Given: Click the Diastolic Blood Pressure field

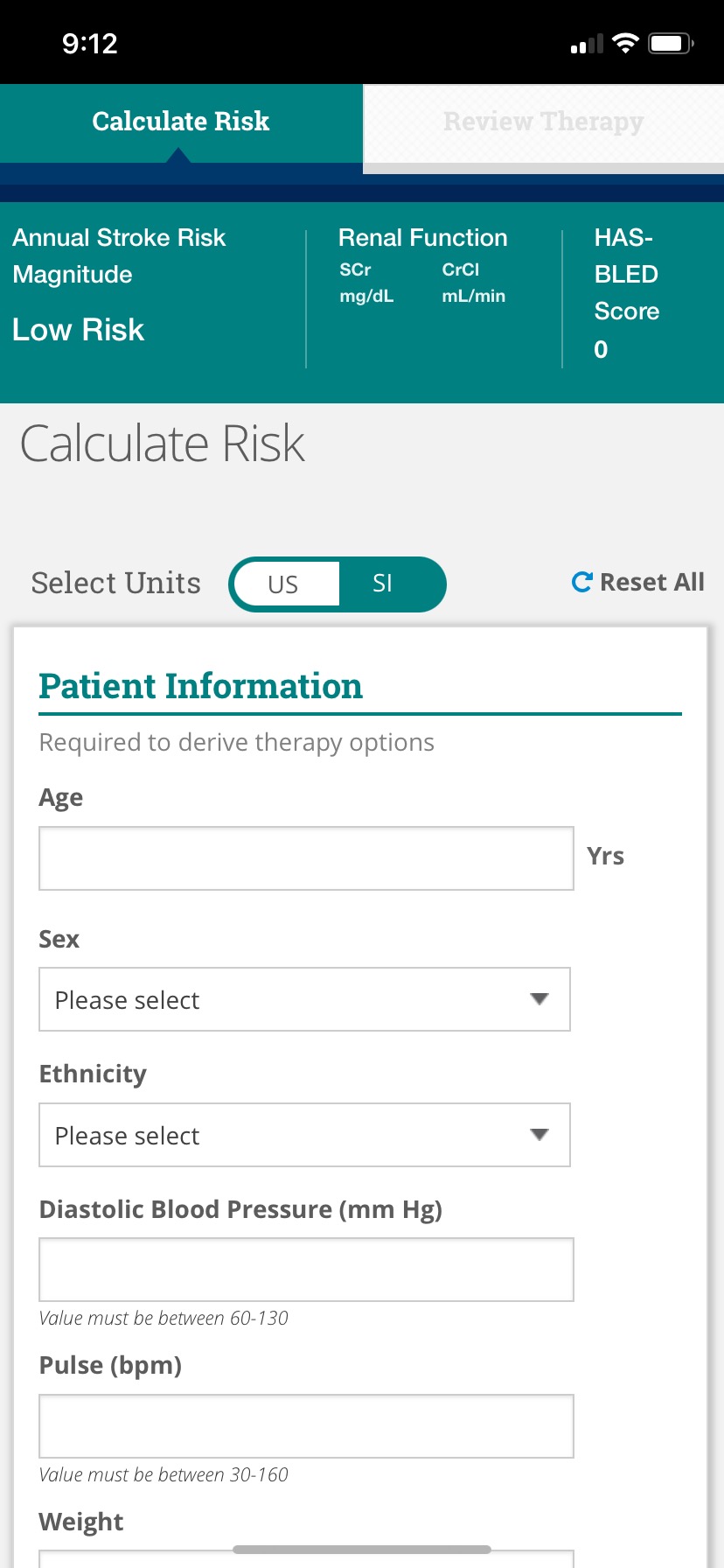Looking at the screenshot, I should coord(306,1270).
